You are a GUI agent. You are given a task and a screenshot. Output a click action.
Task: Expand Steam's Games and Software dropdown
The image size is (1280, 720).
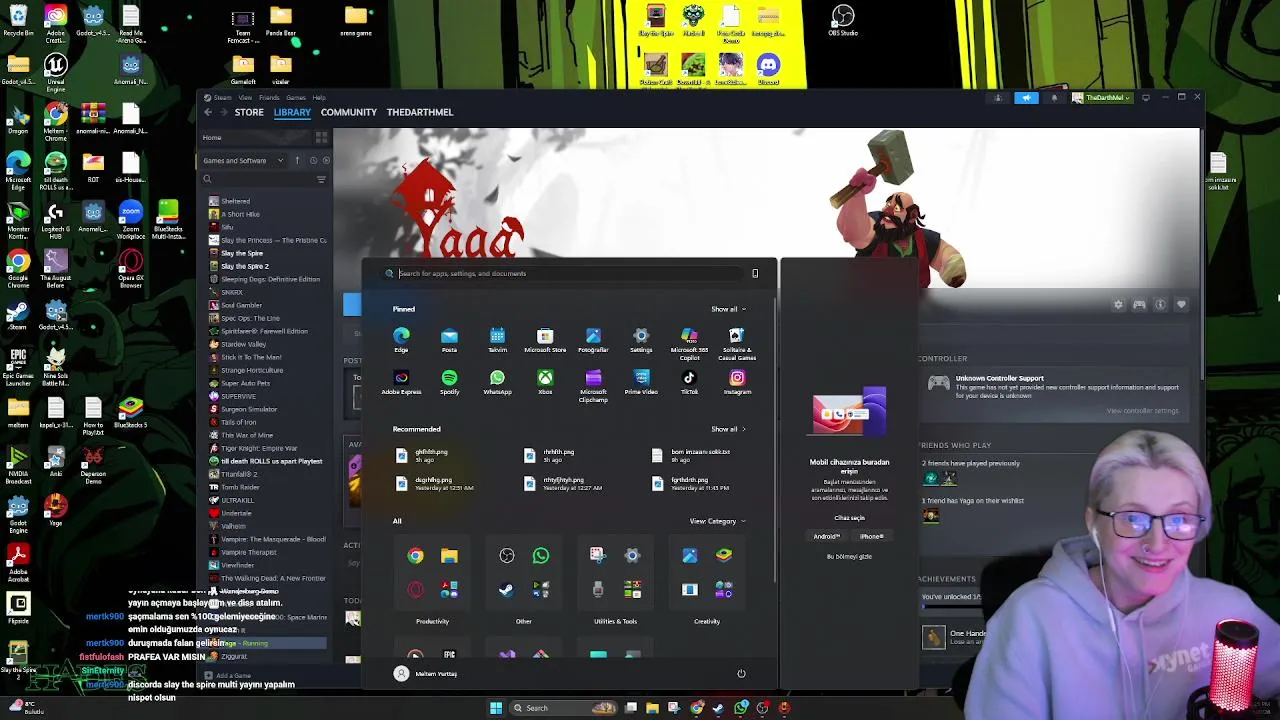pos(243,160)
